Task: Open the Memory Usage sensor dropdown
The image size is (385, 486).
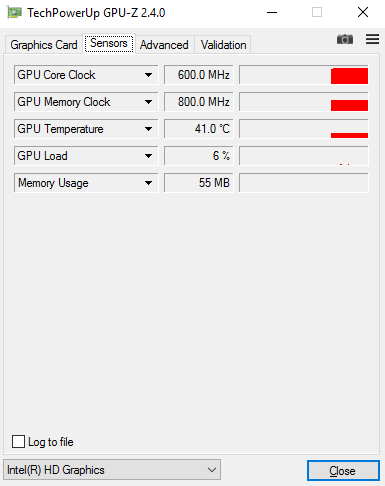Action: tap(86, 183)
